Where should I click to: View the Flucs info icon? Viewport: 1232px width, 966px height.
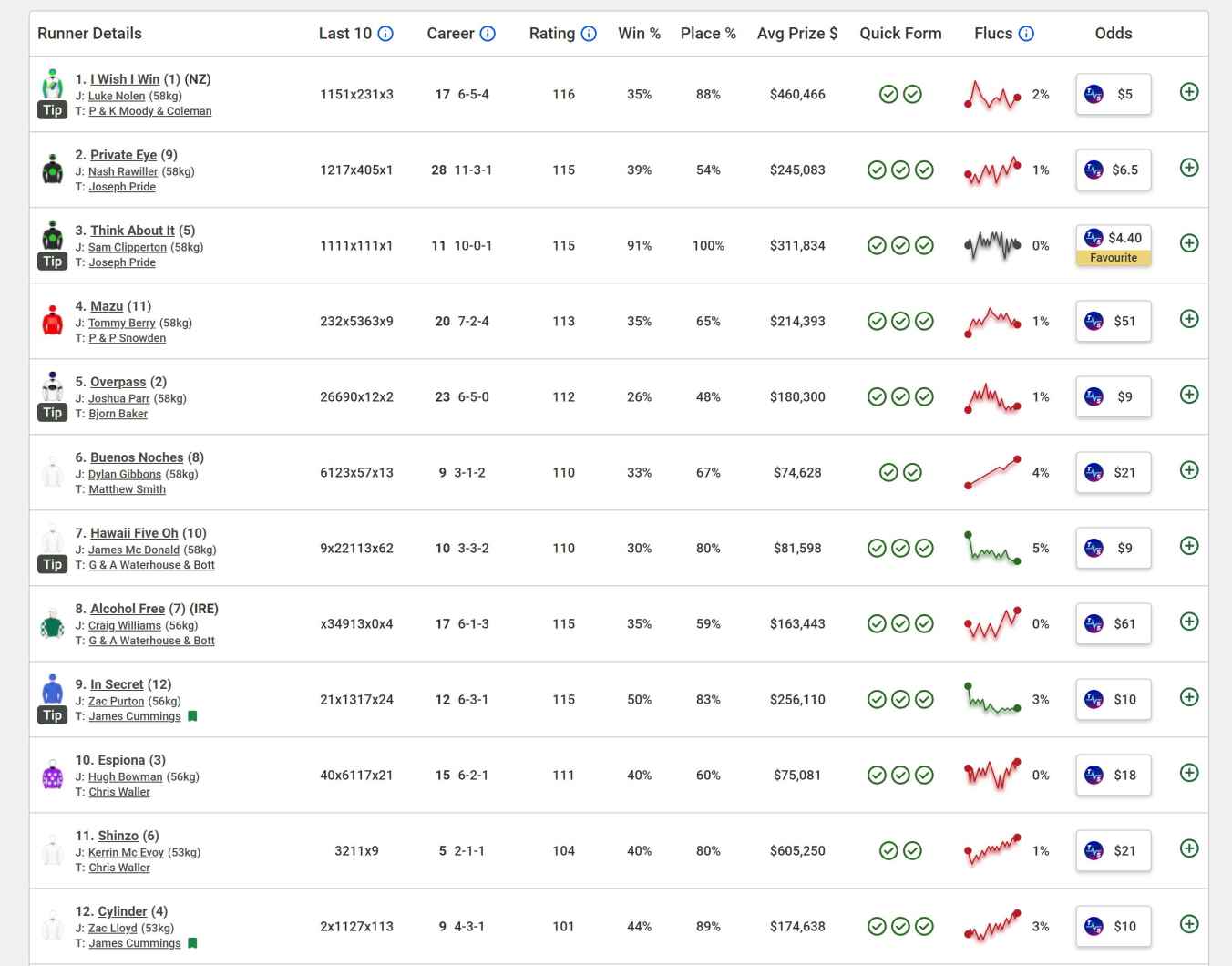click(1026, 33)
